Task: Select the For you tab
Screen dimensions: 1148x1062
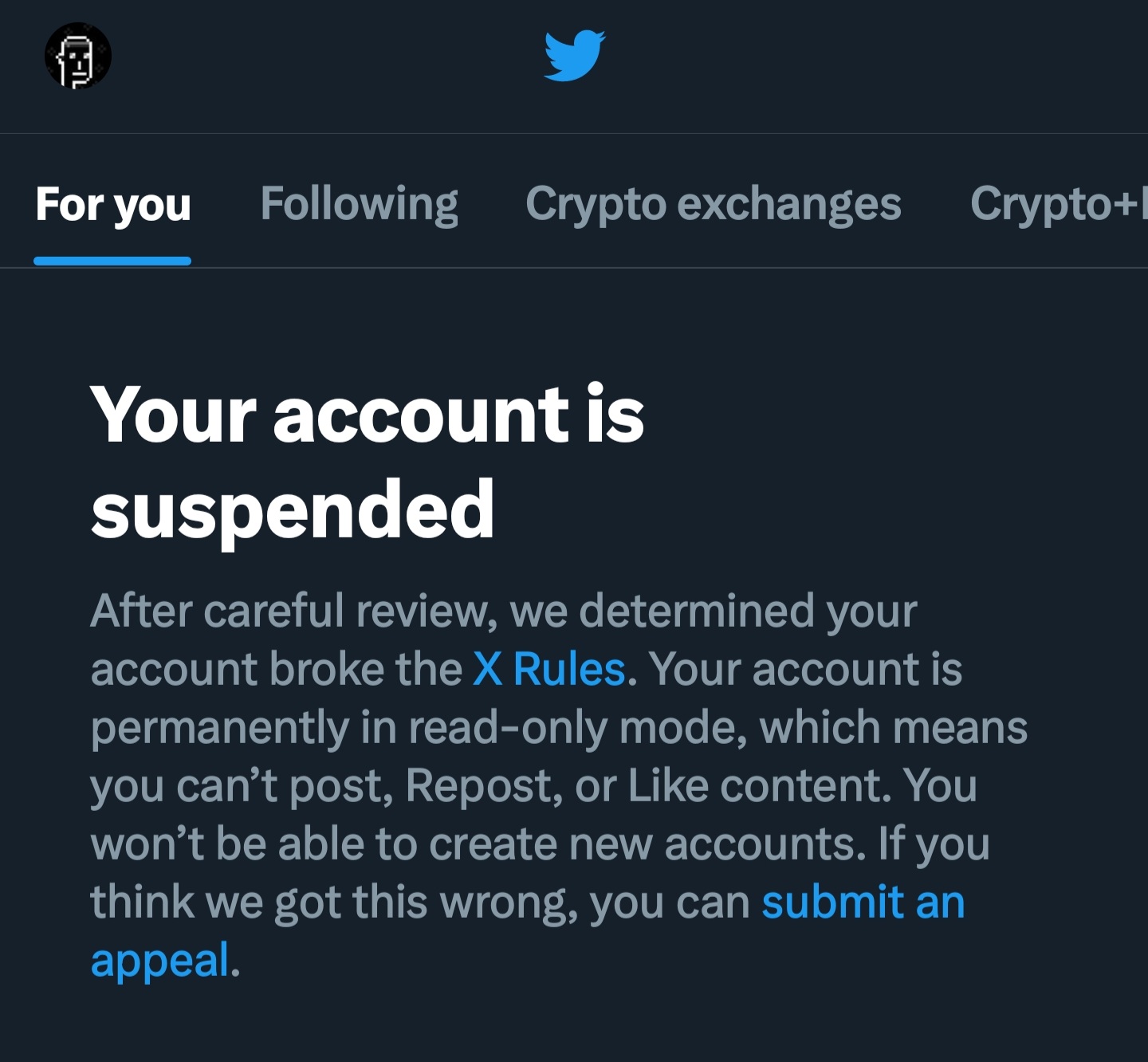Action: 113,204
